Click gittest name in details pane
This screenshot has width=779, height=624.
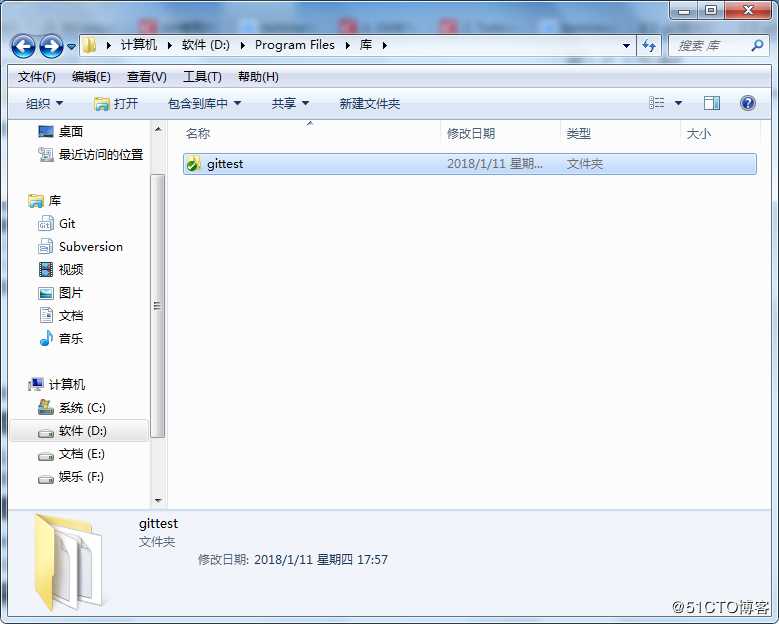pyautogui.click(x=158, y=523)
